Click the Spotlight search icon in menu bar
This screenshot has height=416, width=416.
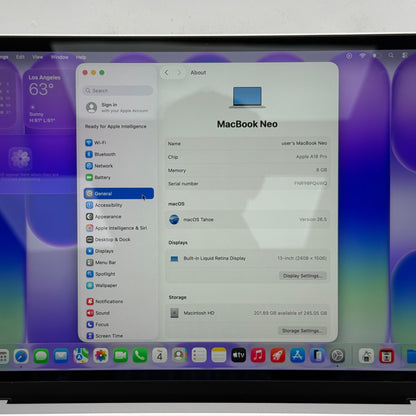pos(391,56)
